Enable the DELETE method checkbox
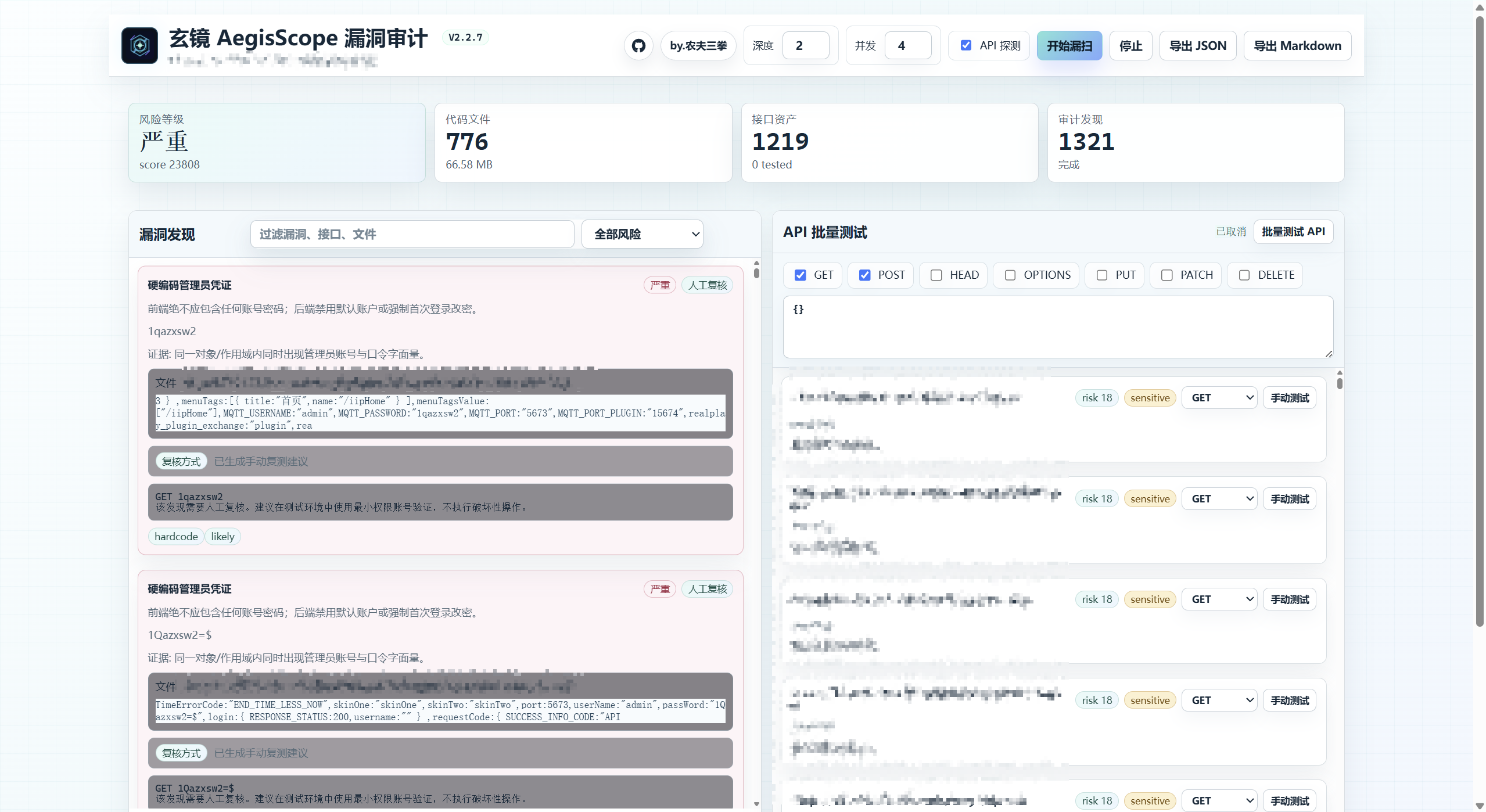This screenshot has width=1486, height=812. click(1244, 275)
